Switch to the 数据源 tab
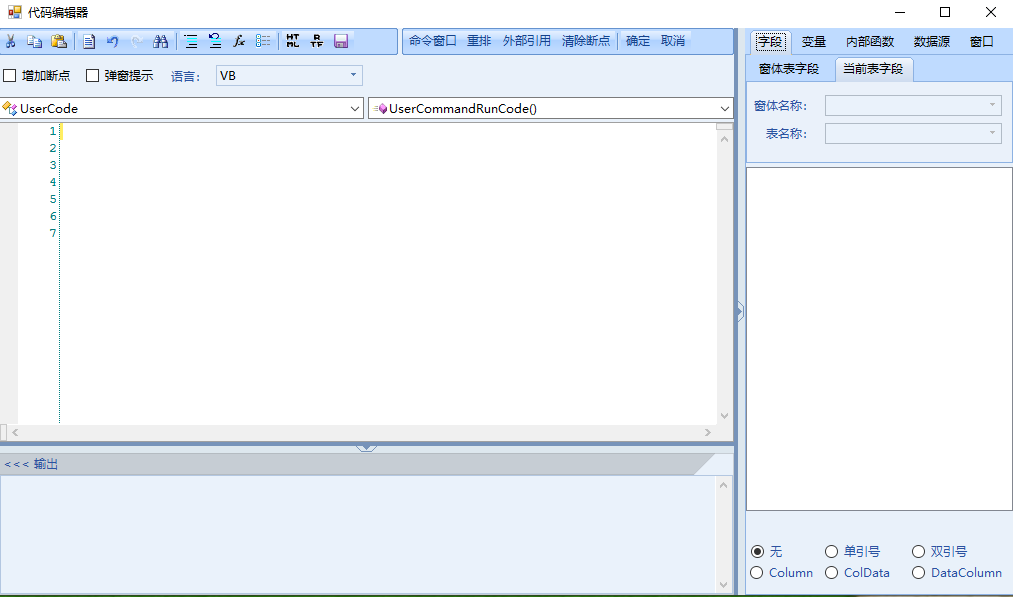This screenshot has width=1013, height=597. pos(932,42)
